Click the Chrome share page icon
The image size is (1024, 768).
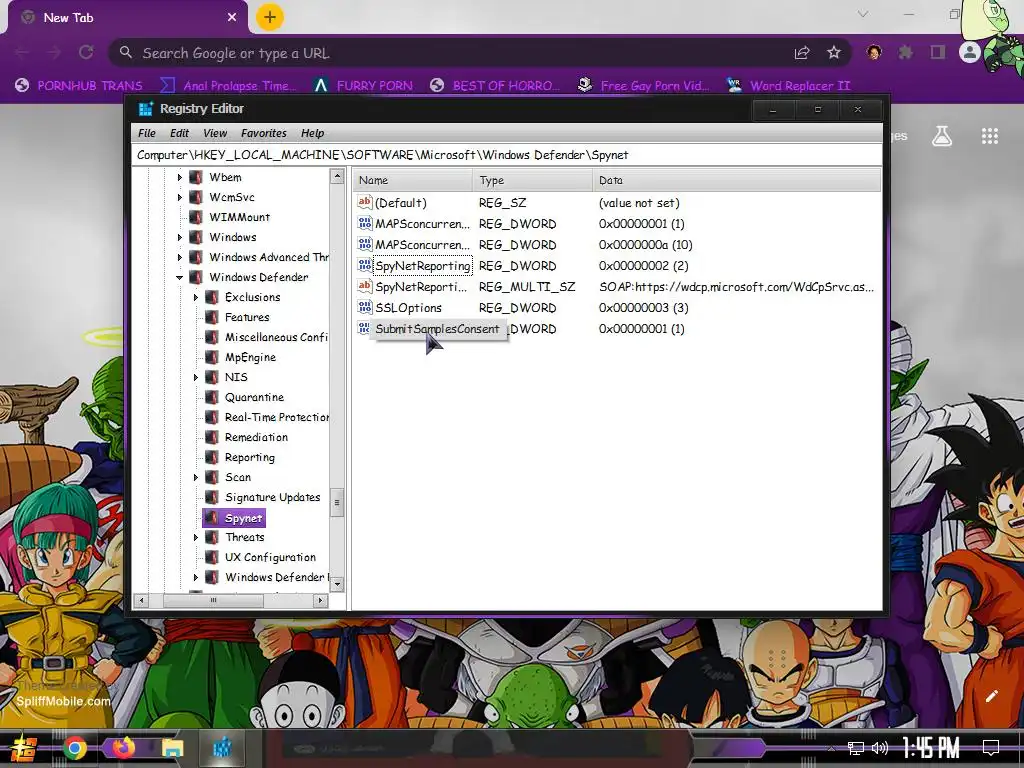pyautogui.click(x=802, y=53)
